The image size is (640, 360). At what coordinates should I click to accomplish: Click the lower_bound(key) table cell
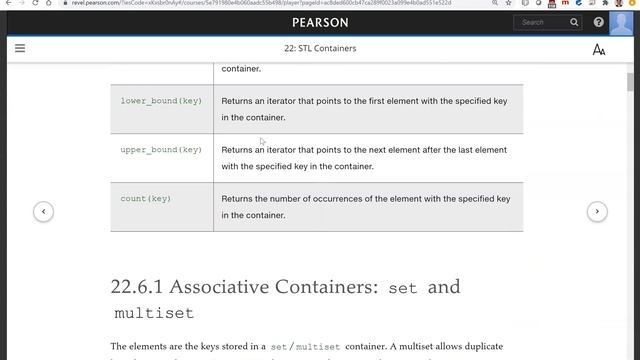162,109
